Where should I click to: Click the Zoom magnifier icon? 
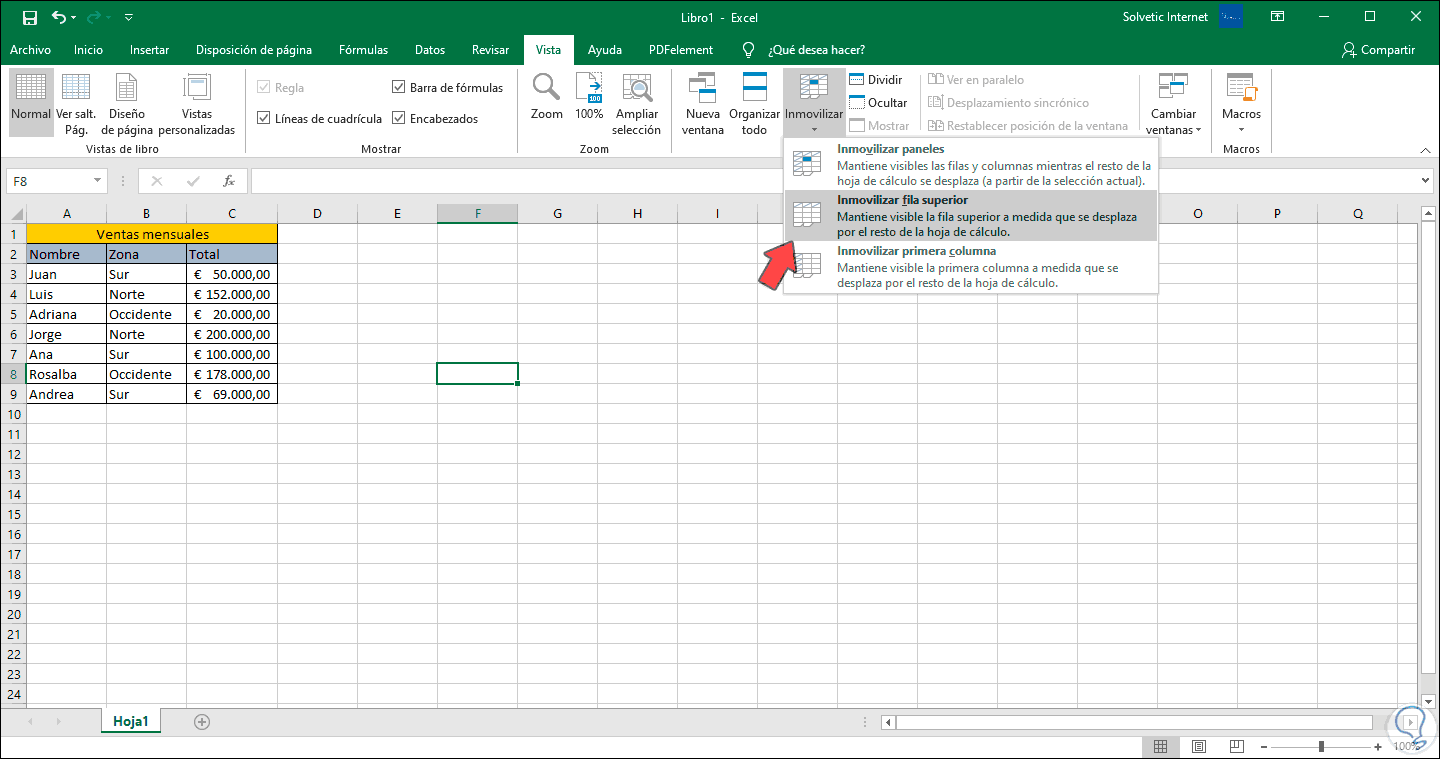[x=546, y=89]
